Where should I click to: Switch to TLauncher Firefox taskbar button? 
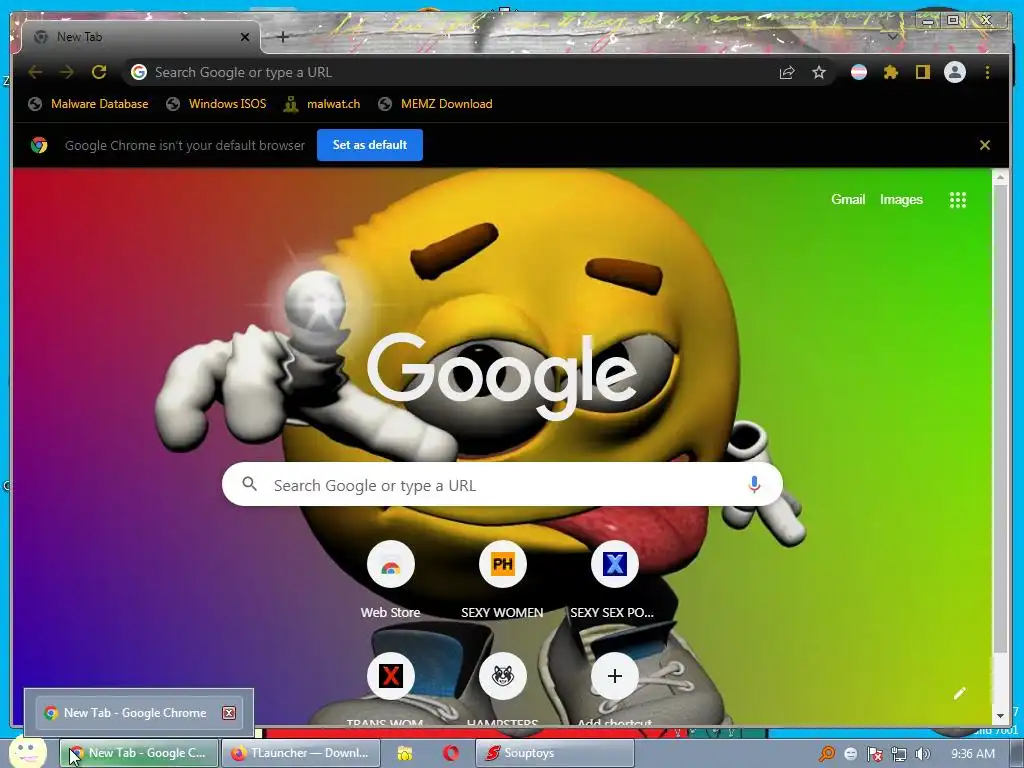300,753
